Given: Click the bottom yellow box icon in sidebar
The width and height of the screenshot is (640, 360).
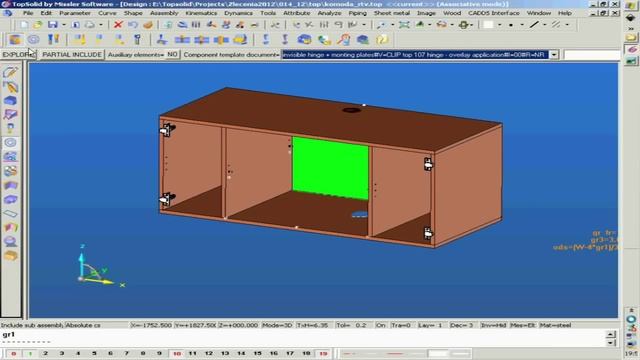Looking at the screenshot, I should pyautogui.click(x=10, y=256).
